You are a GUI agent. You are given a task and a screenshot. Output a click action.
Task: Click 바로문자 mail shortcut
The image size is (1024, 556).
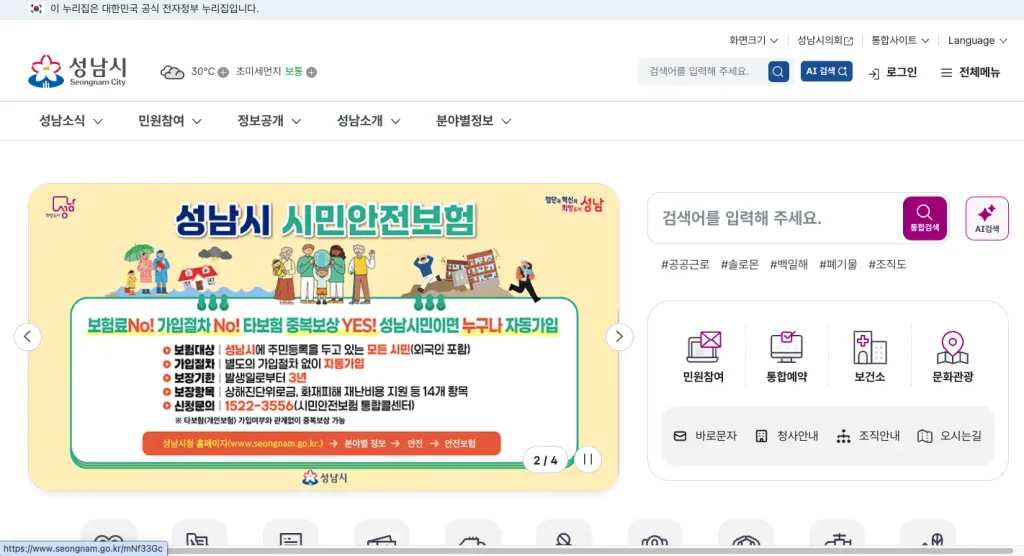(x=705, y=436)
